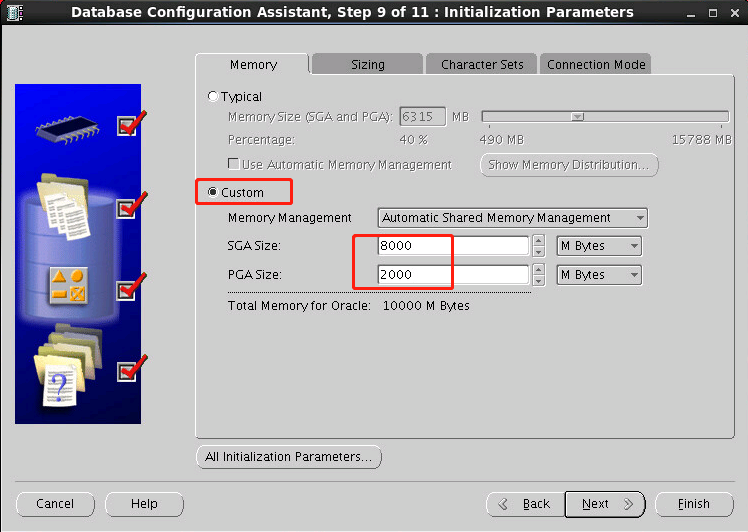The height and width of the screenshot is (532, 748).
Task: Click Show Memory Distribution button
Action: click(x=569, y=165)
